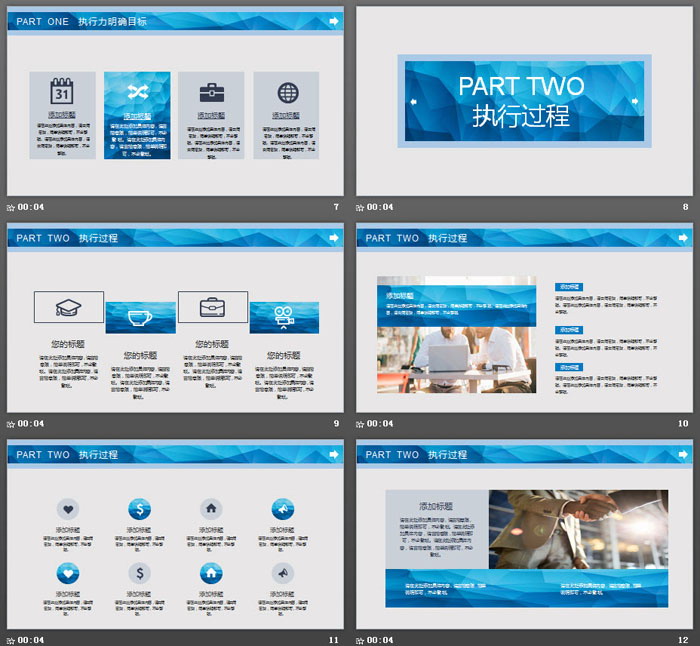Image resolution: width=700 pixels, height=646 pixels.
Task: Select the shuffle arrows icon on slide 7
Action: point(137,92)
